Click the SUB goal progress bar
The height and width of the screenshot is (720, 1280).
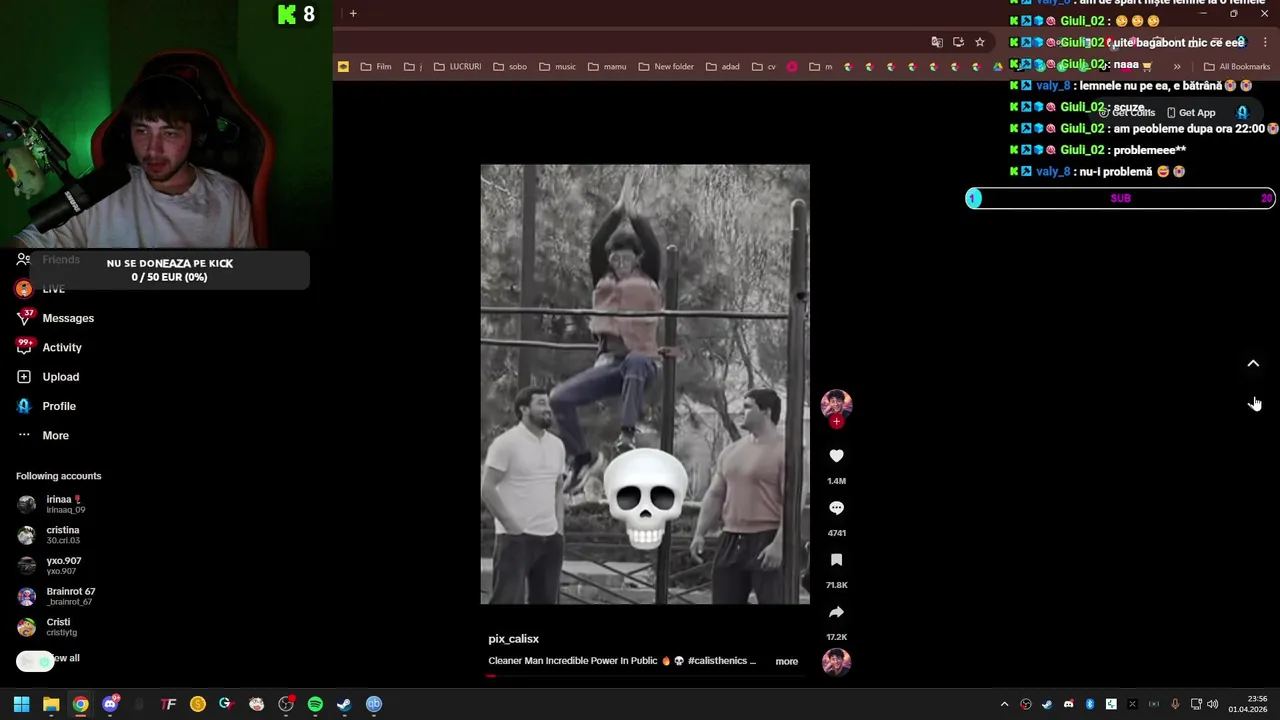(1120, 198)
